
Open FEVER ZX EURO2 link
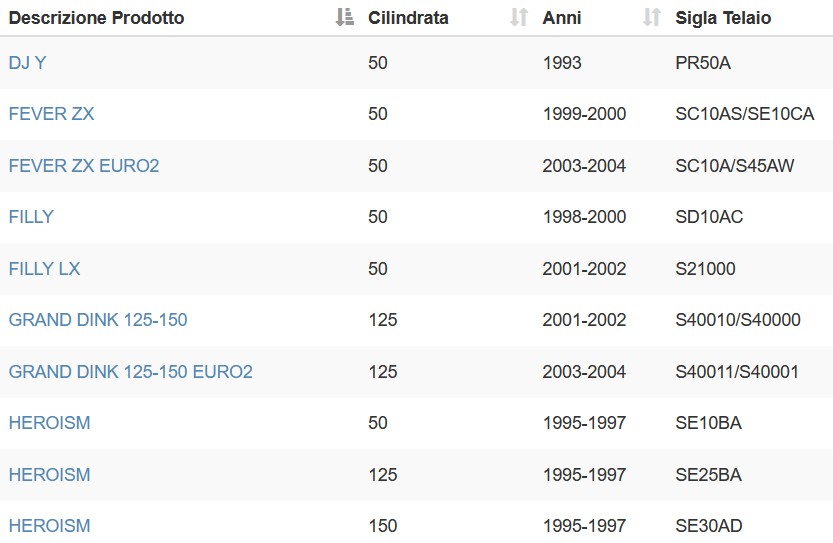(x=84, y=166)
